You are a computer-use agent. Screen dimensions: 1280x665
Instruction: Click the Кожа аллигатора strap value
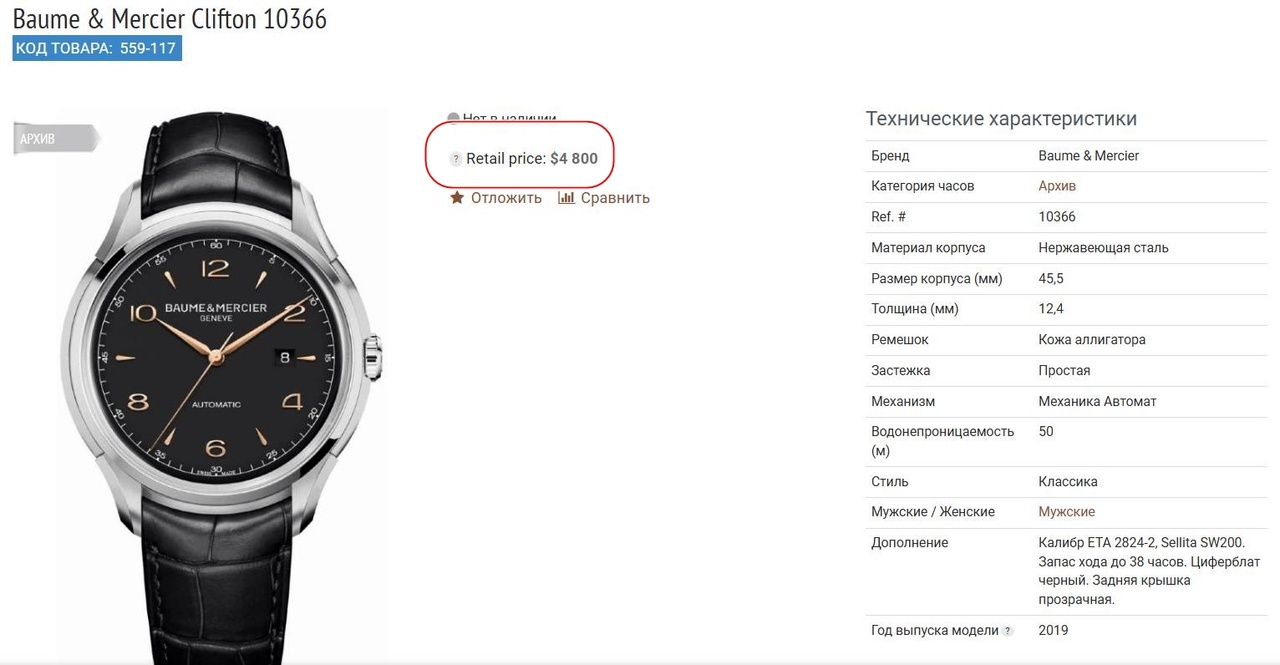click(x=1092, y=340)
